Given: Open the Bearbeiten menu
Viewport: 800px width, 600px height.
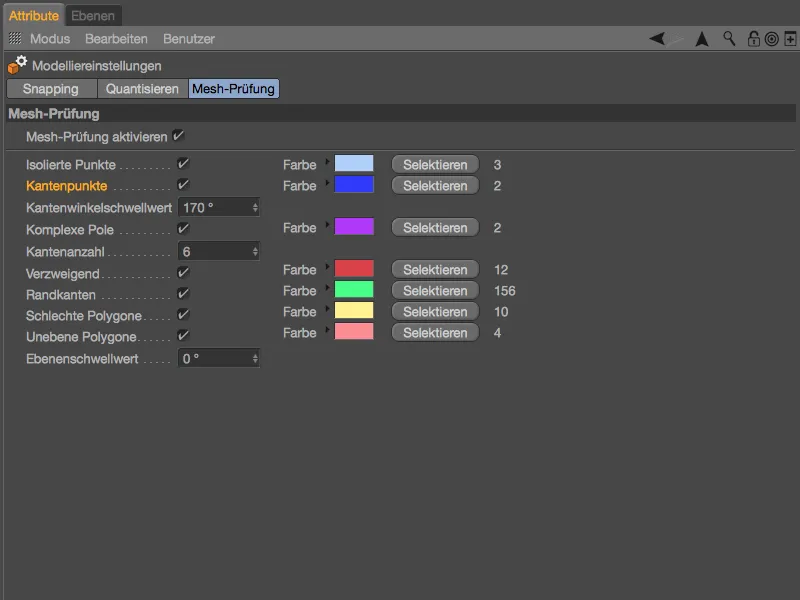Looking at the screenshot, I should click(116, 39).
